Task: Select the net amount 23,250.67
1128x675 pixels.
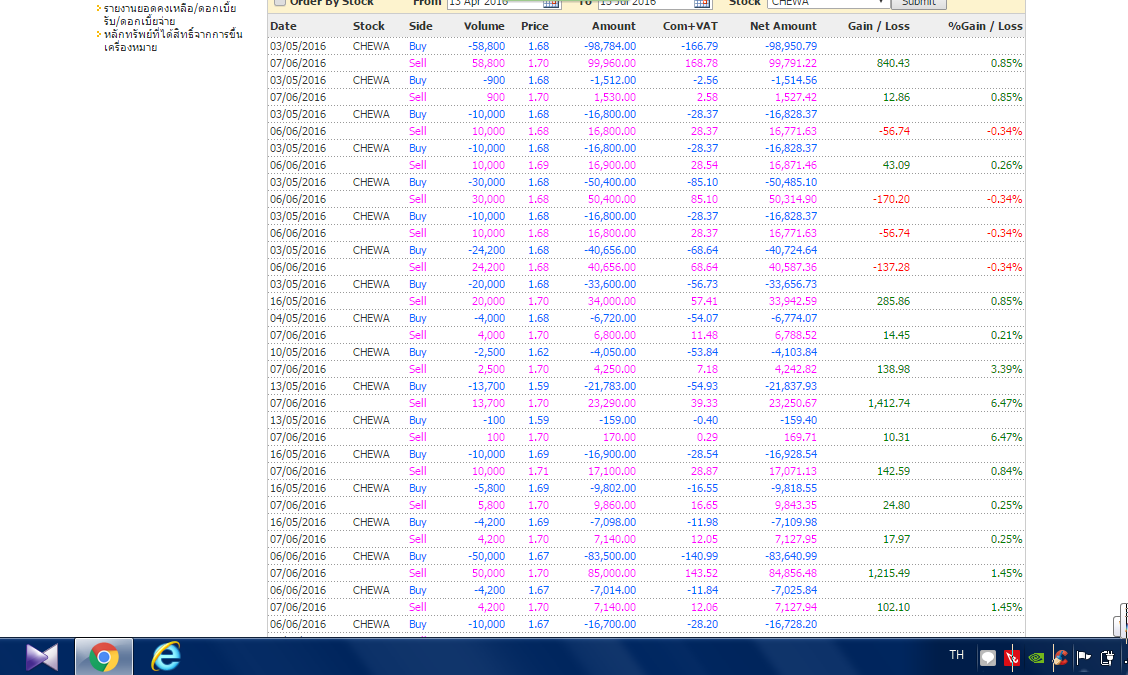Action: click(793, 404)
